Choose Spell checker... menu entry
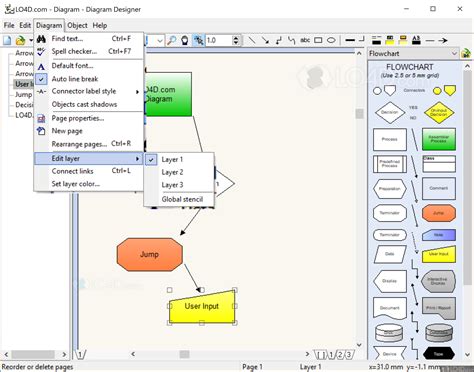474x372 pixels. (x=89, y=51)
